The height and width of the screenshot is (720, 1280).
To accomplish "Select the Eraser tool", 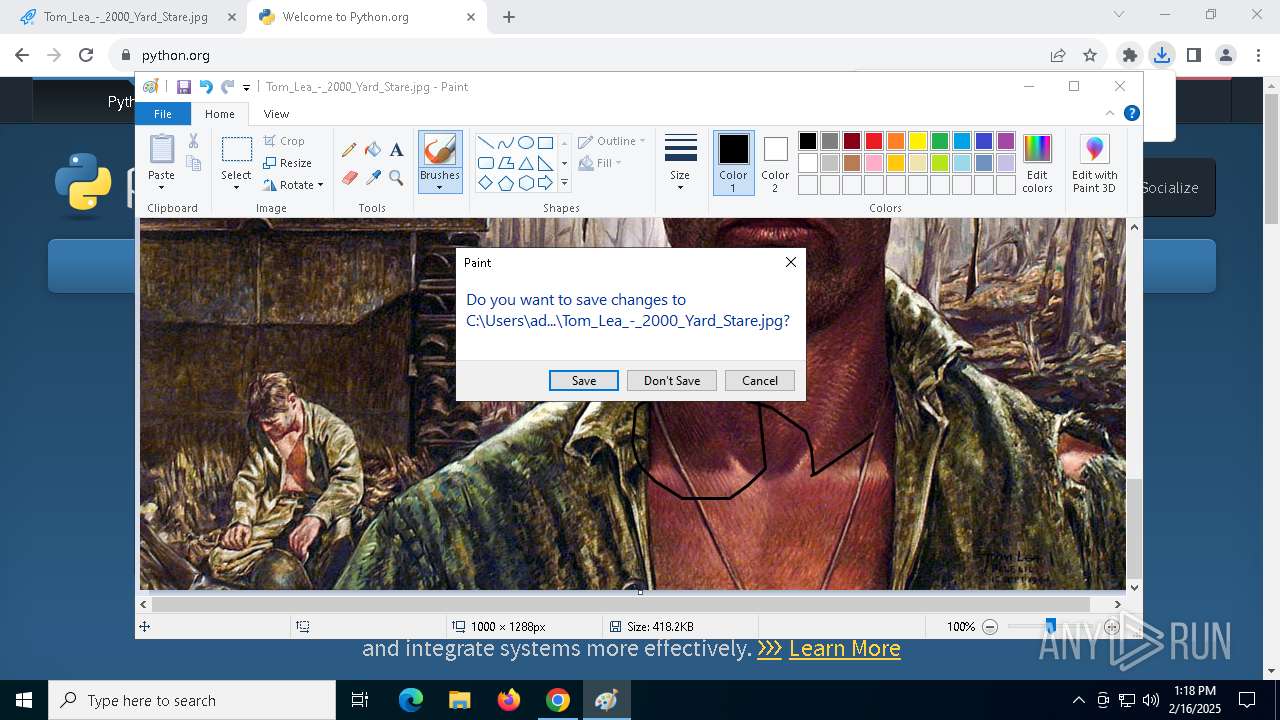I will click(349, 177).
